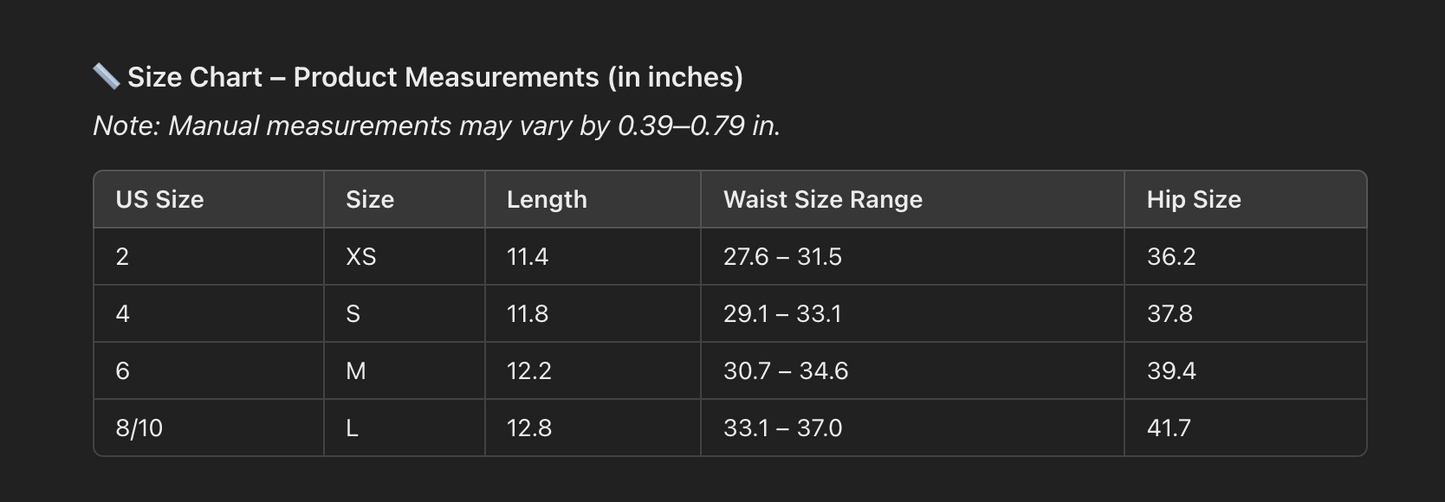Click hip size 41.7
The height and width of the screenshot is (502, 1445).
point(1169,428)
